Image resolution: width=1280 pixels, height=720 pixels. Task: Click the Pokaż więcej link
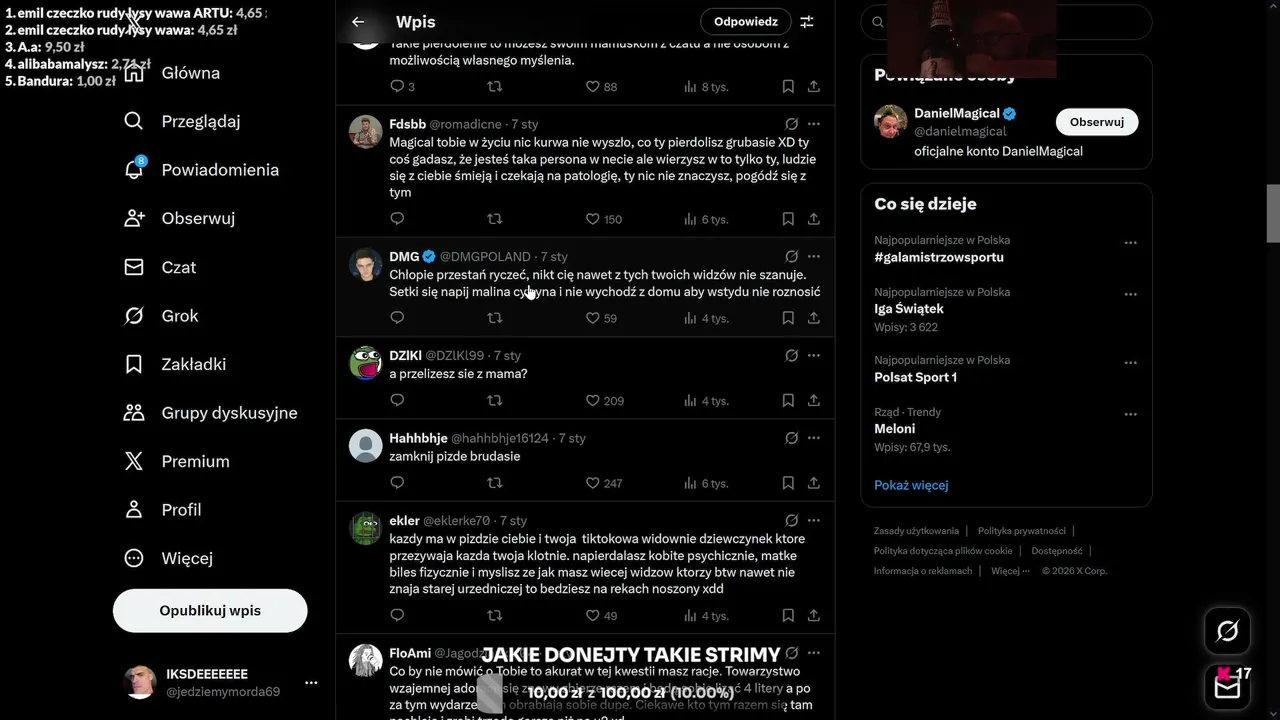(911, 485)
